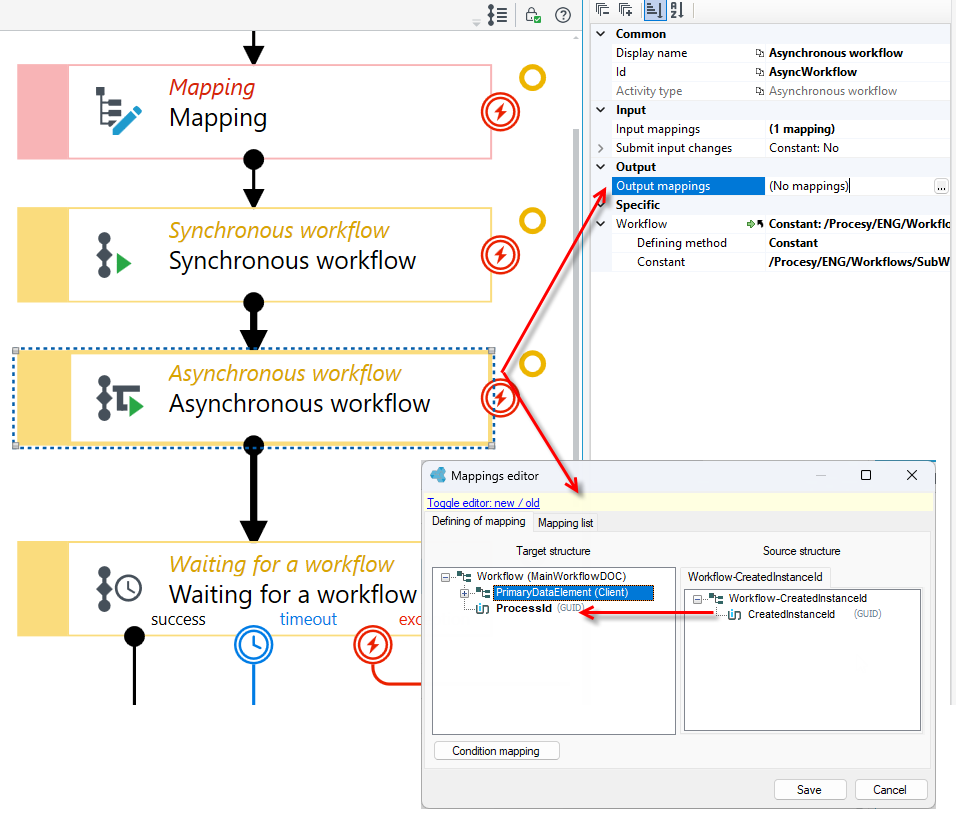Open the Output mappings ellipsis button
Image resolution: width=956 pixels, height=817 pixels.
click(x=941, y=187)
